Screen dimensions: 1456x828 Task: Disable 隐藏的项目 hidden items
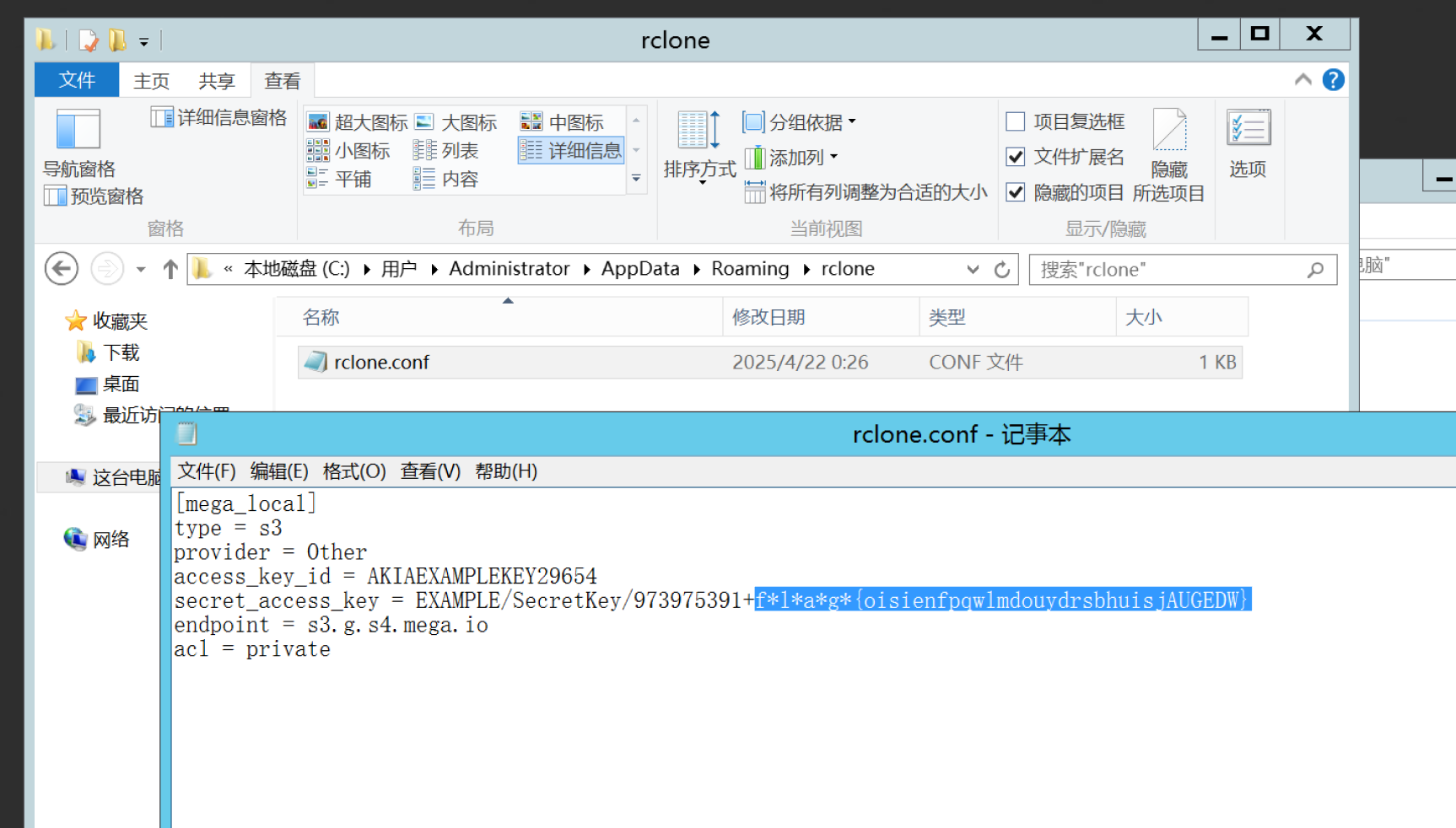1016,192
